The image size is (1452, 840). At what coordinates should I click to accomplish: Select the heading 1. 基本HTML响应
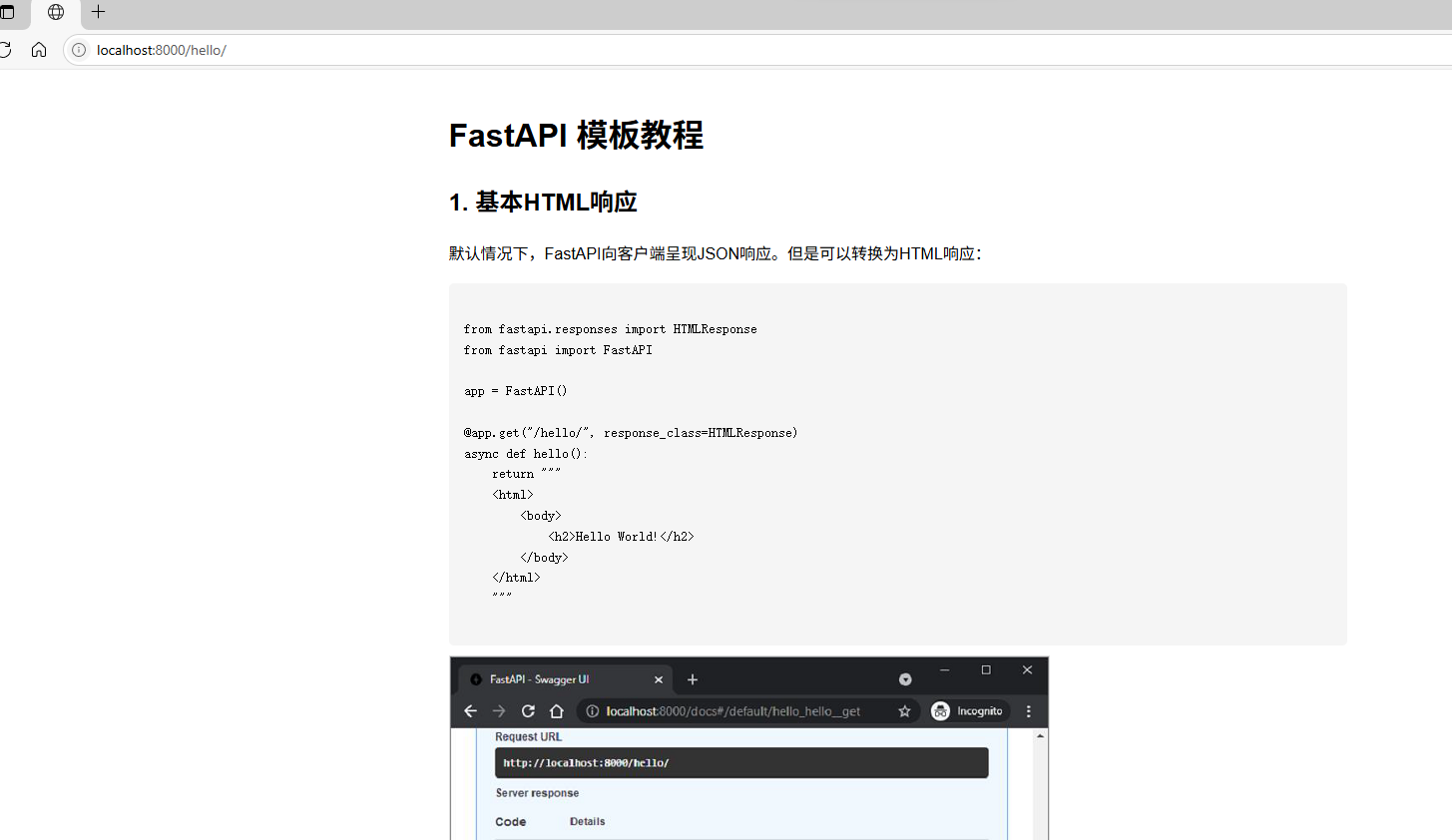(x=543, y=203)
